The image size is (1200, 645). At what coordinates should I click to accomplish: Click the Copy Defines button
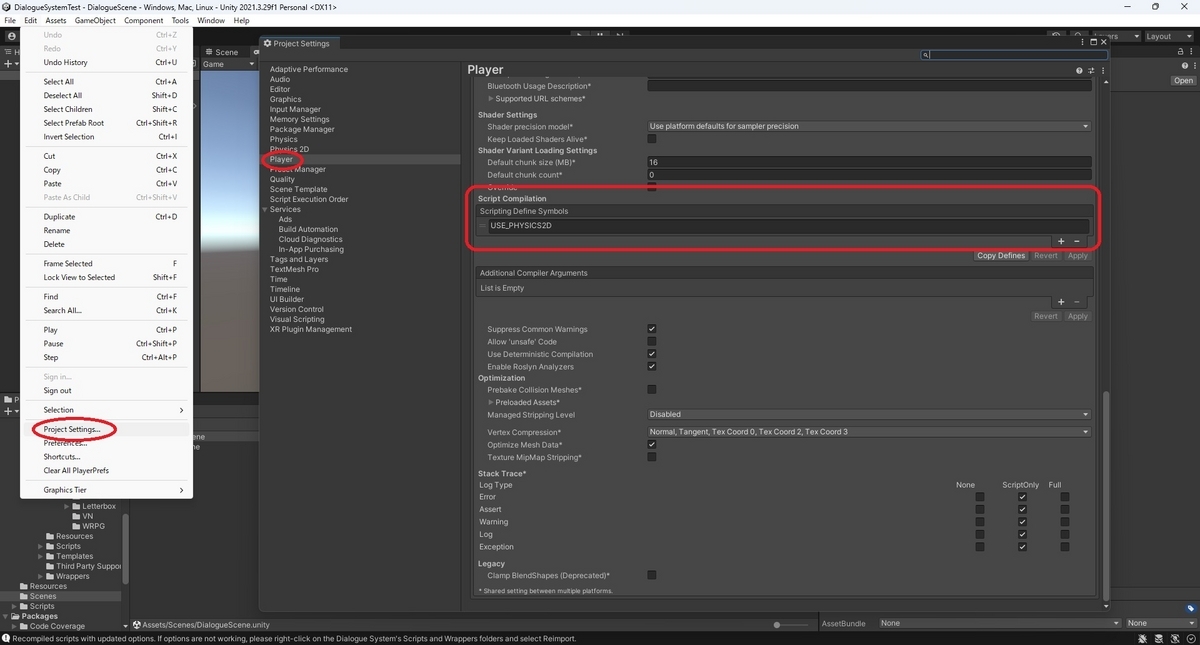click(1001, 256)
